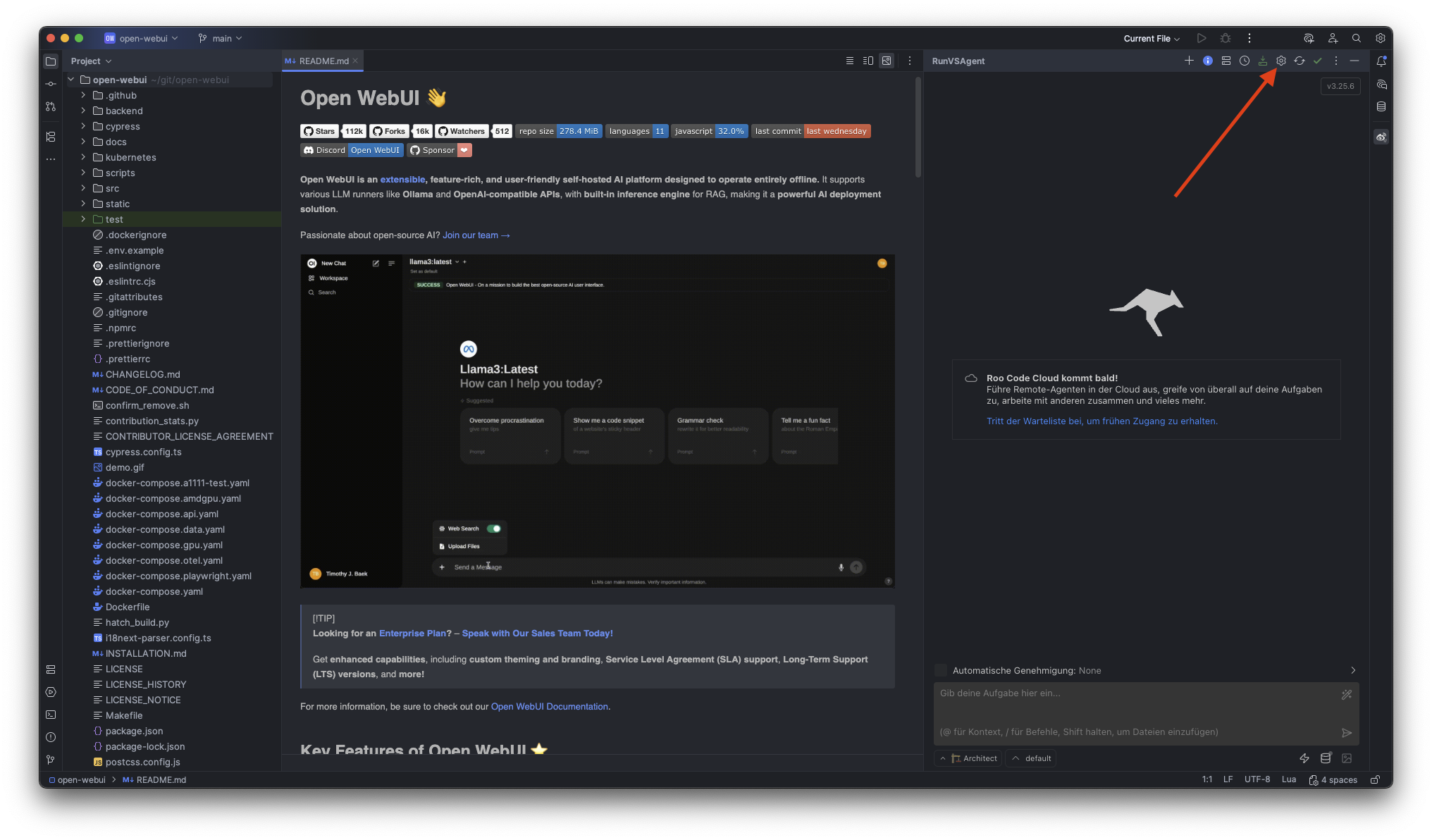Open RunVSAgent panel options menu
The width and height of the screenshot is (1432, 840).
coord(1336,61)
